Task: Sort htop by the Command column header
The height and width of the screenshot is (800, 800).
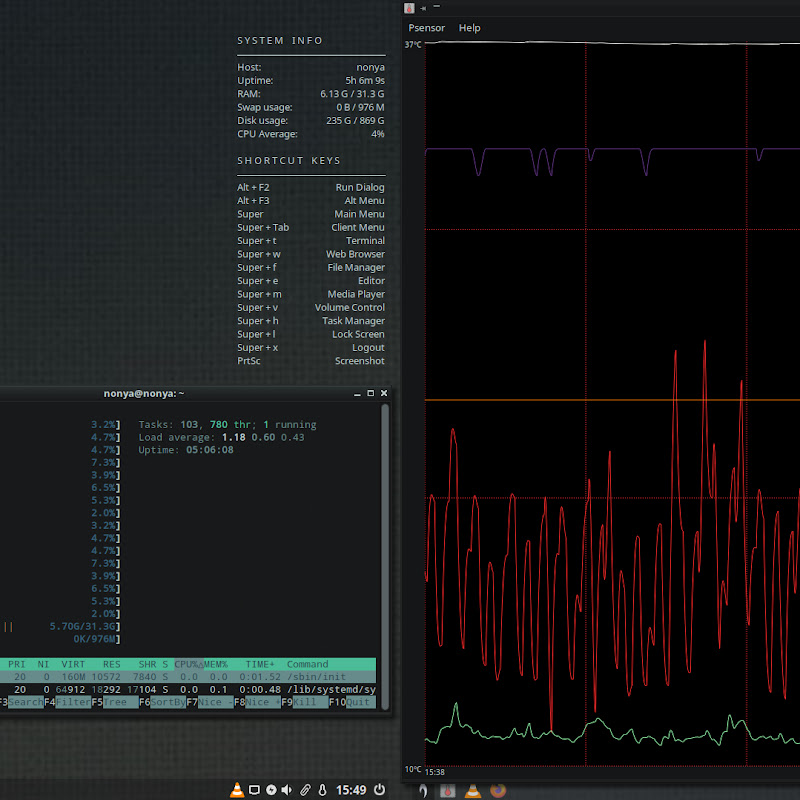Action: pyautogui.click(x=307, y=664)
